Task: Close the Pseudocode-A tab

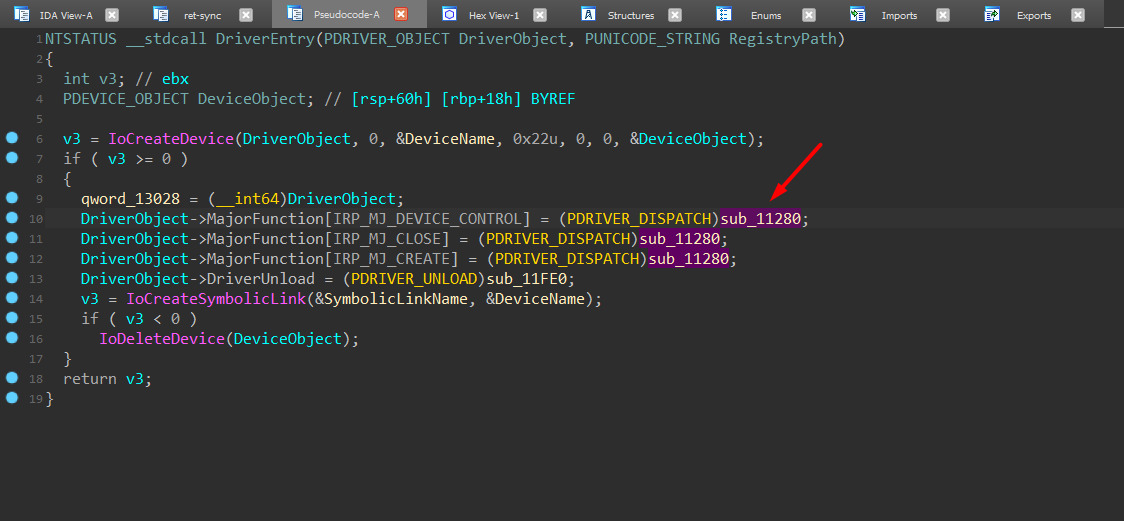Action: (x=401, y=15)
